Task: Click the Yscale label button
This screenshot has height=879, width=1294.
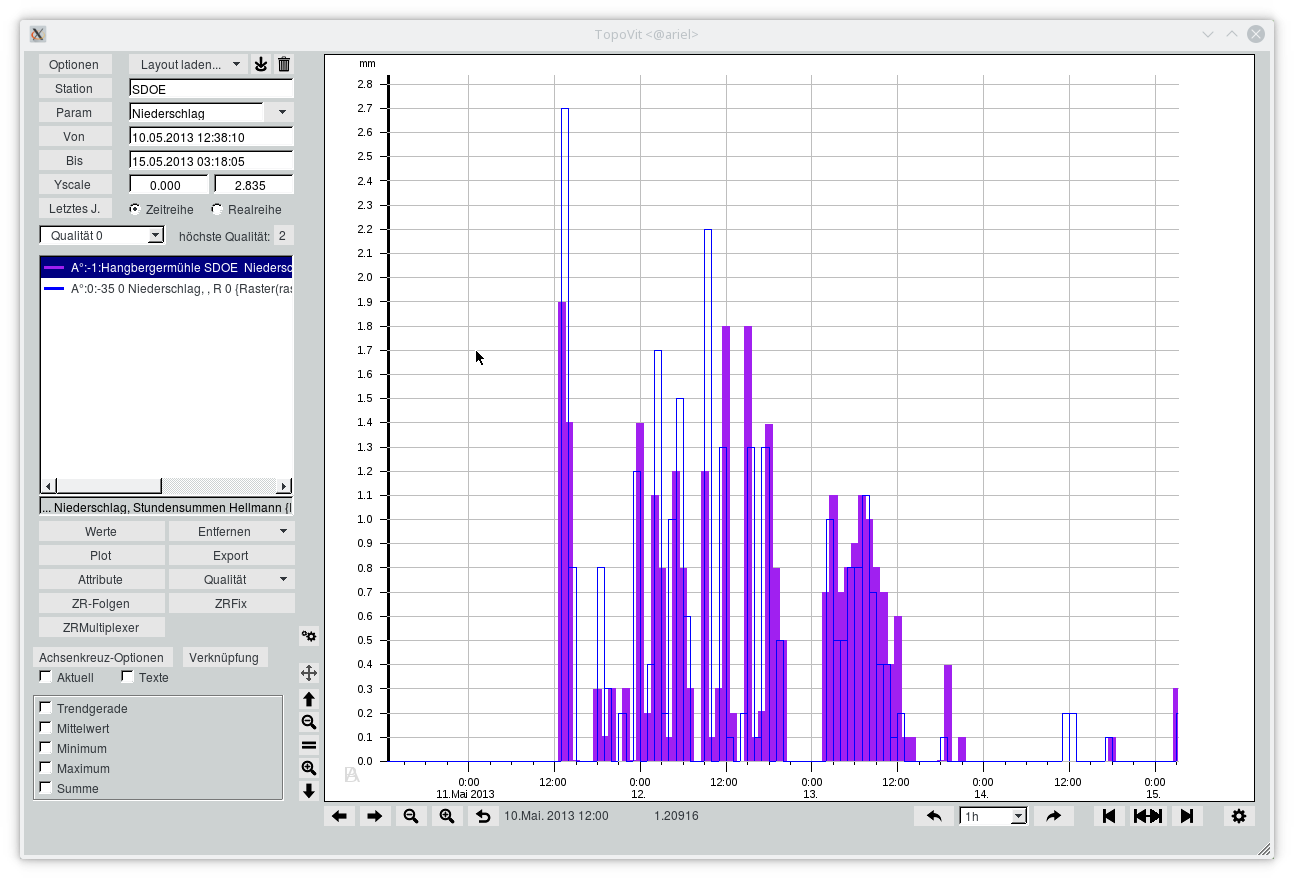Action: click(74, 184)
